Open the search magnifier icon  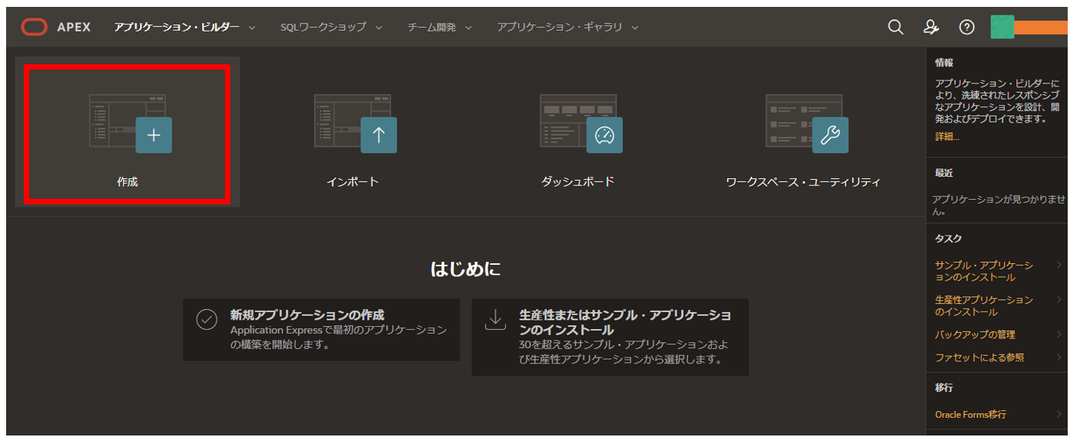[895, 27]
